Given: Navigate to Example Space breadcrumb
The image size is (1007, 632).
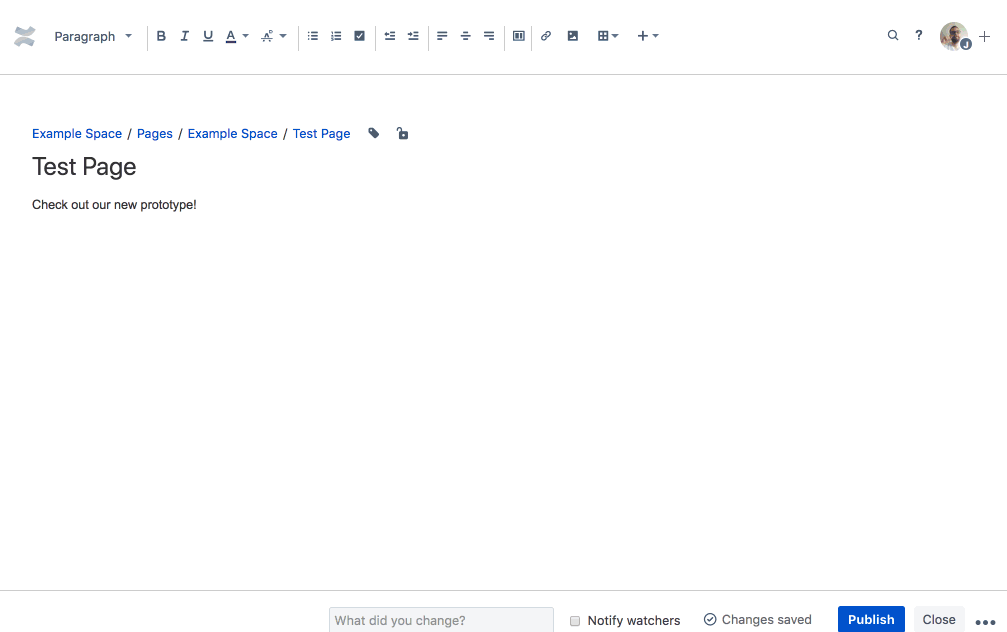Looking at the screenshot, I should (x=76, y=133).
